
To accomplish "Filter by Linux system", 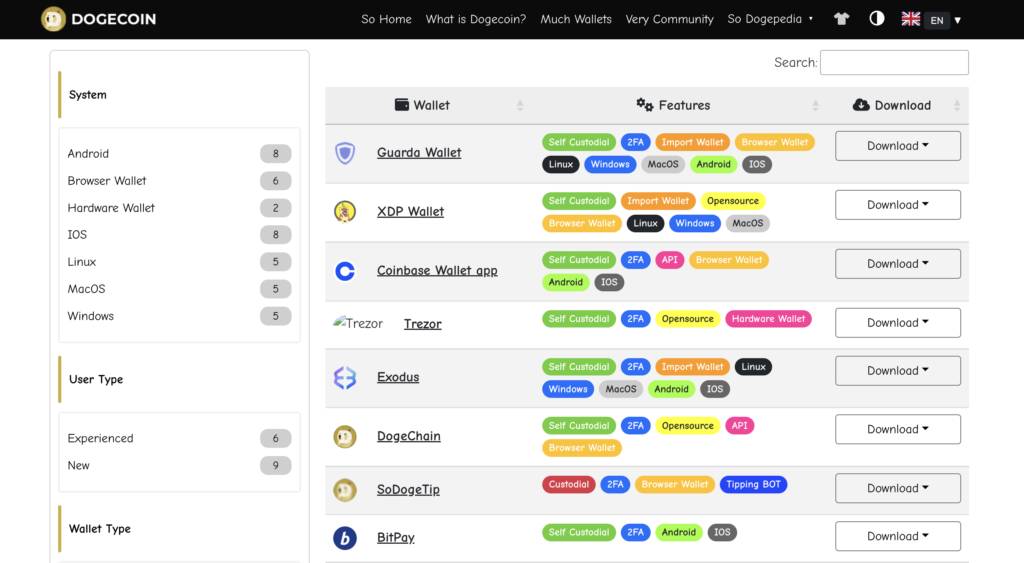I will coord(179,262).
